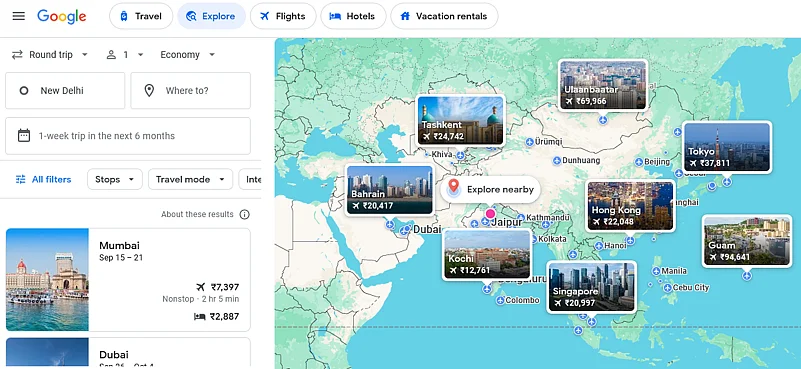Open the Singapore destination card
Image resolution: width=801 pixels, height=369 pixels.
pos(592,287)
